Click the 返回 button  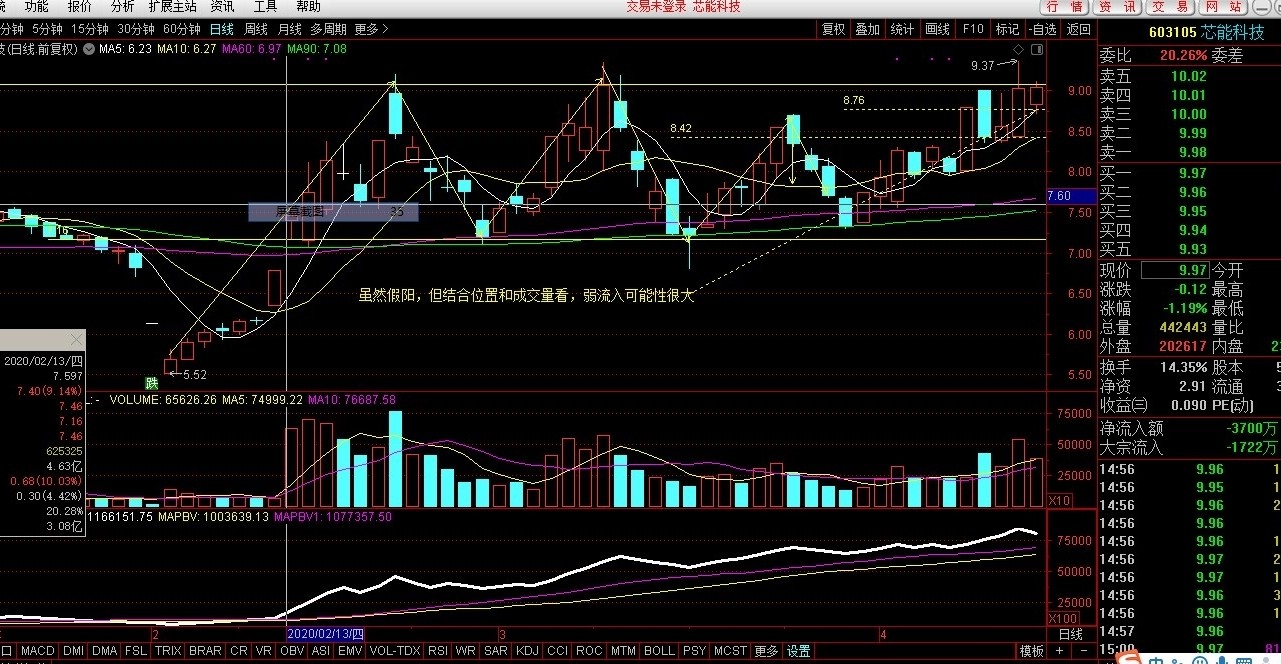(x=1078, y=29)
